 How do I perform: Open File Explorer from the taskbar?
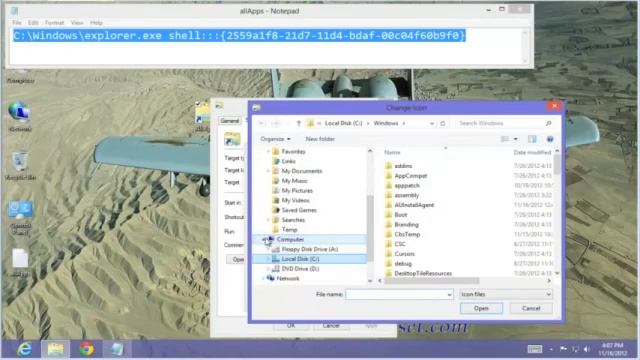(55, 349)
